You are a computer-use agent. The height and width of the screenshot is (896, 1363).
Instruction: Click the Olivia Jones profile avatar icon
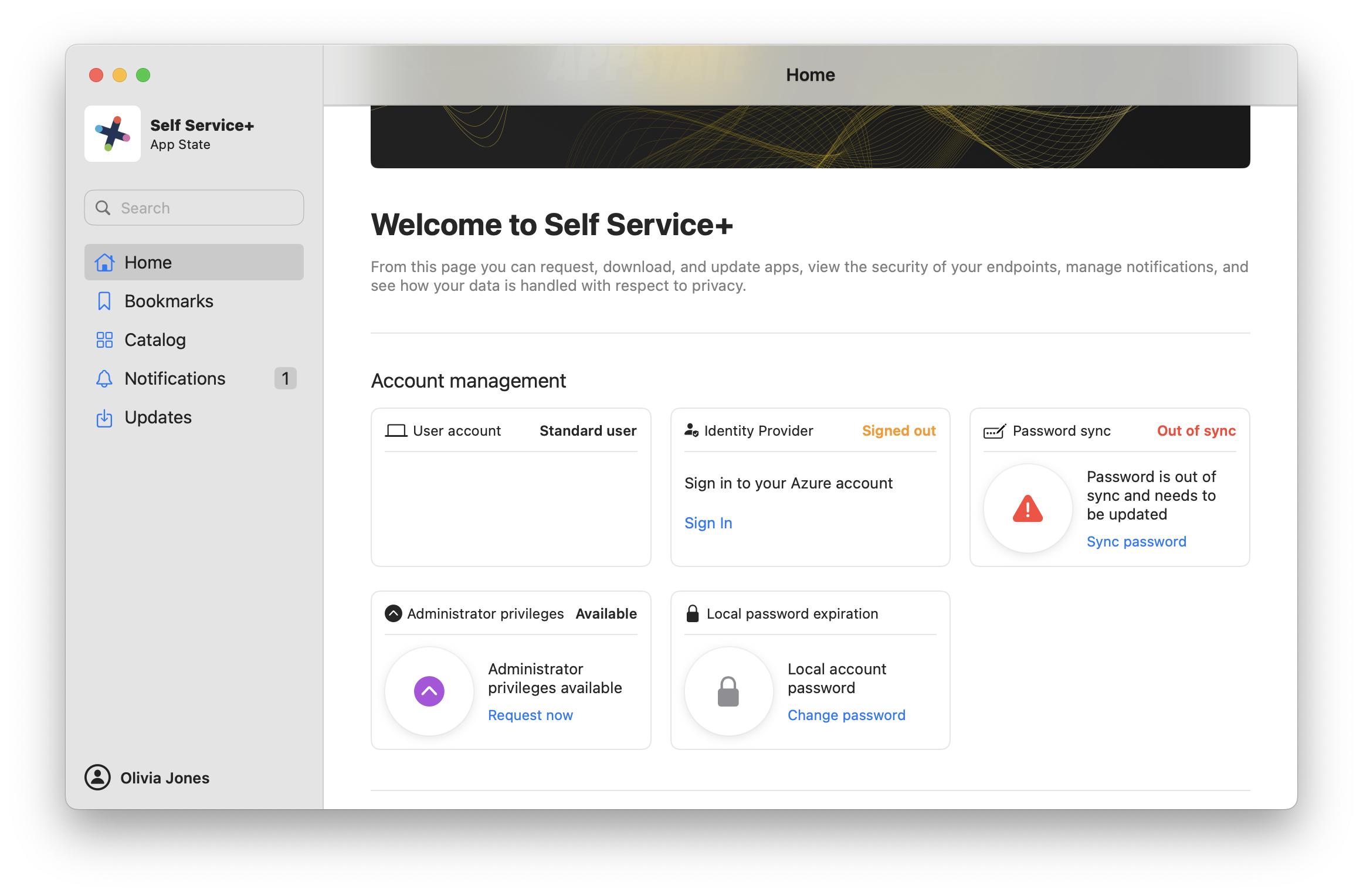click(x=97, y=778)
